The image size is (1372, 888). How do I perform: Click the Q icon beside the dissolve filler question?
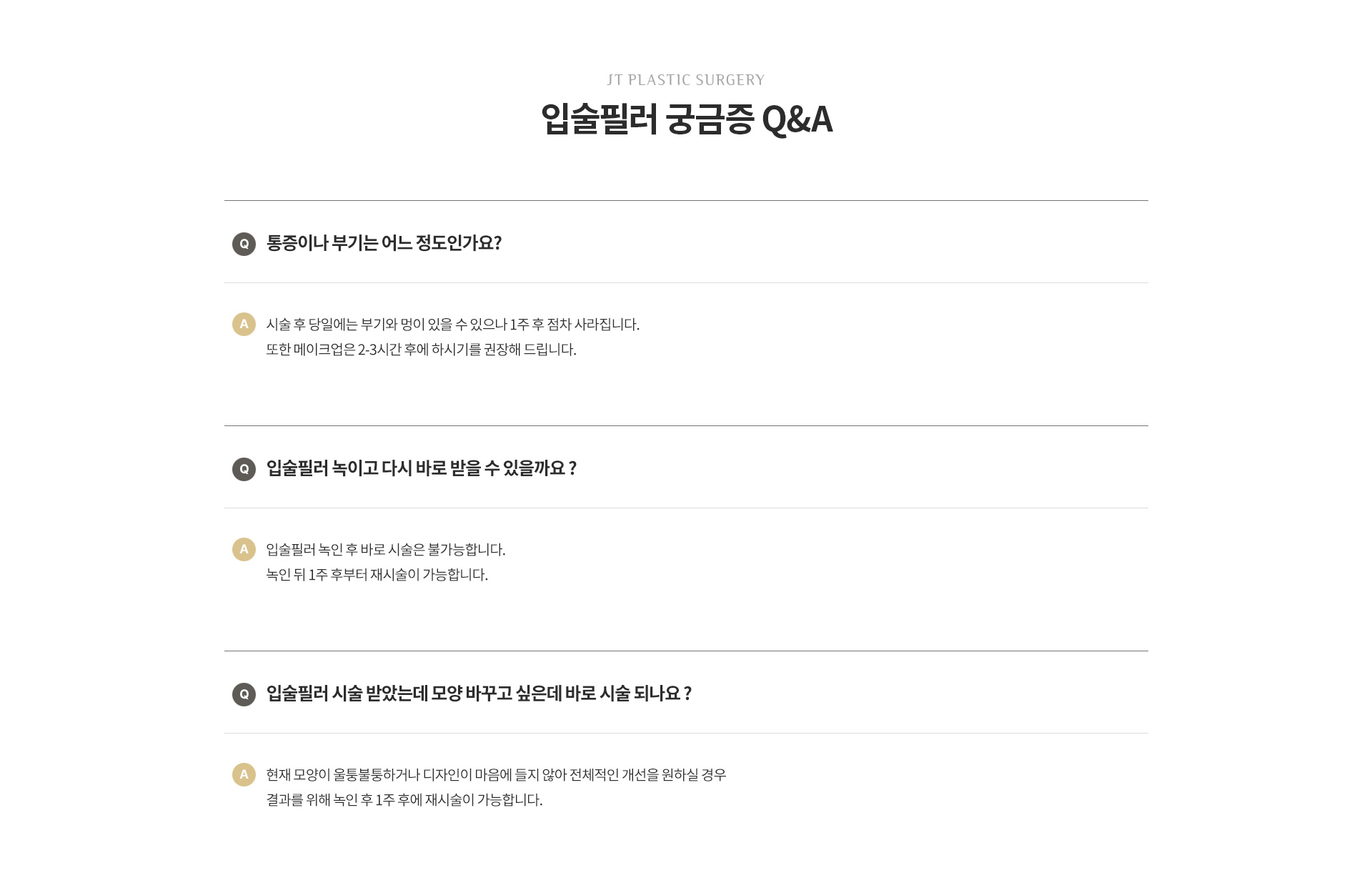click(244, 469)
